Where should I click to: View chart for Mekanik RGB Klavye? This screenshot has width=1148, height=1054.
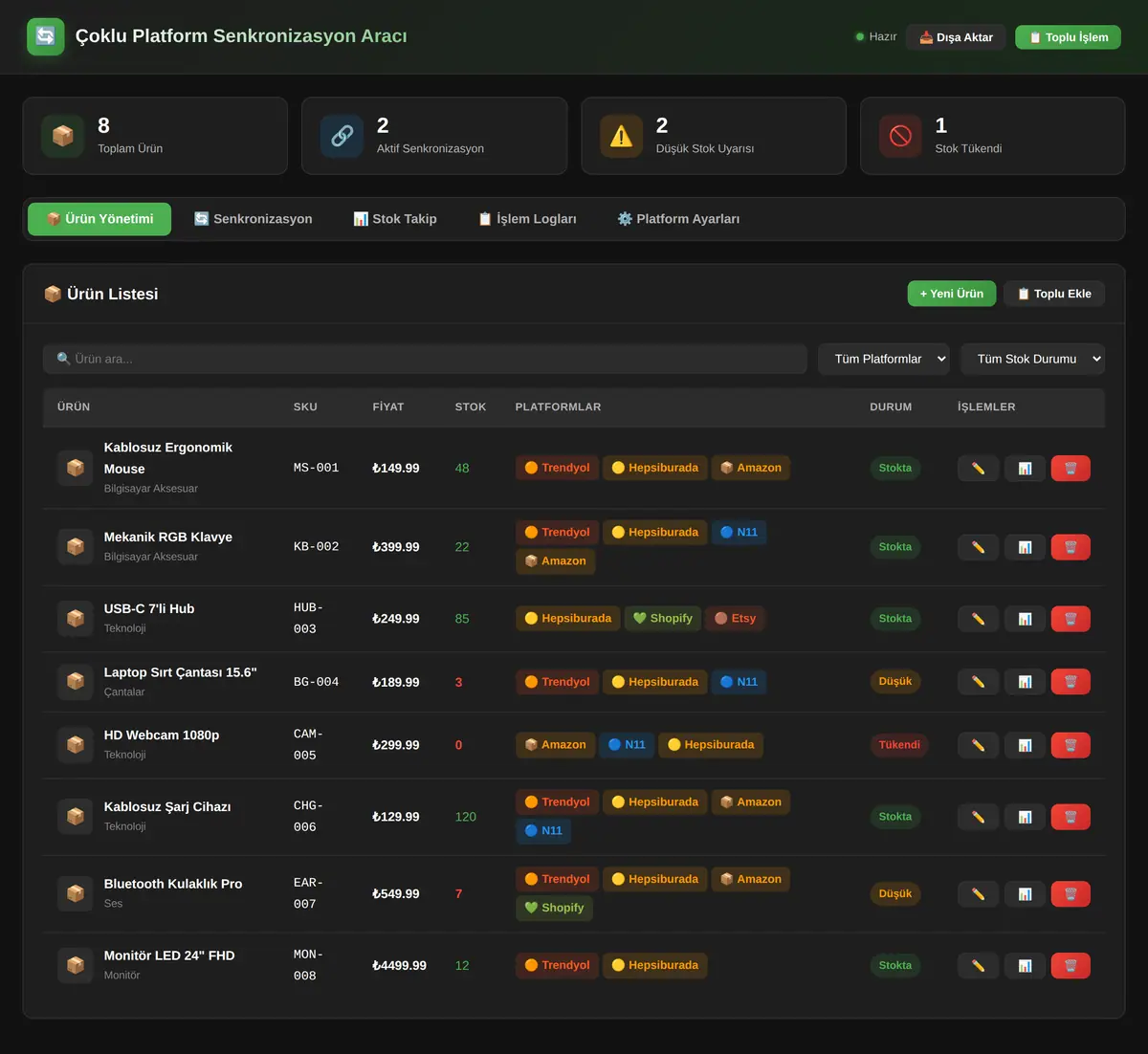click(1025, 547)
